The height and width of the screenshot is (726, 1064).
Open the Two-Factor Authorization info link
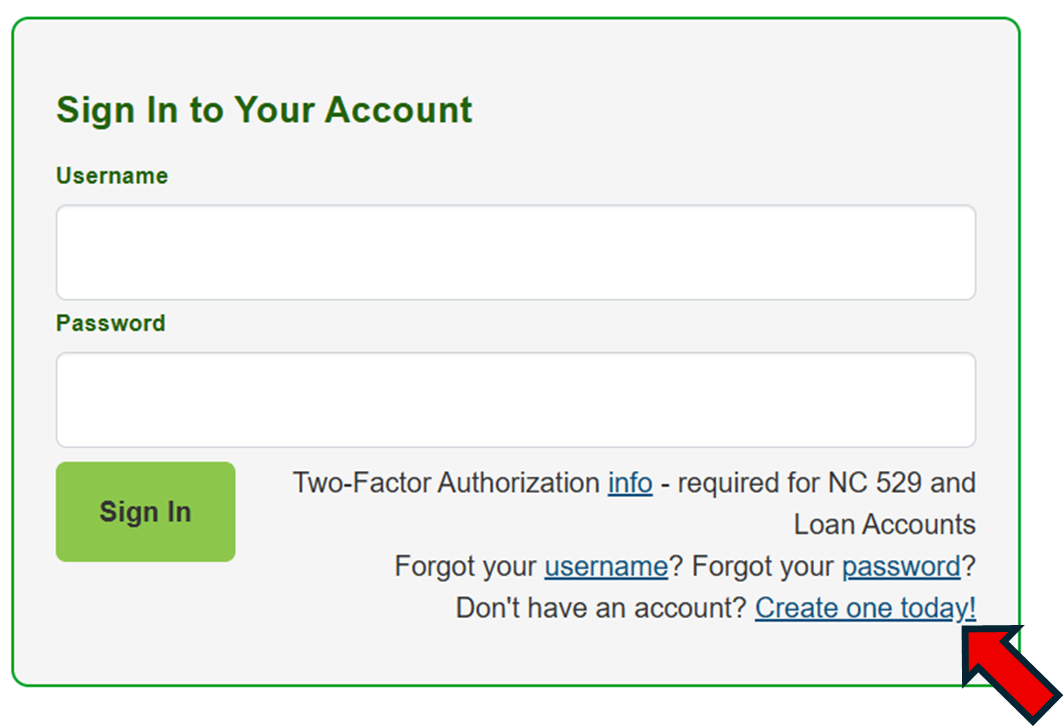tap(629, 482)
